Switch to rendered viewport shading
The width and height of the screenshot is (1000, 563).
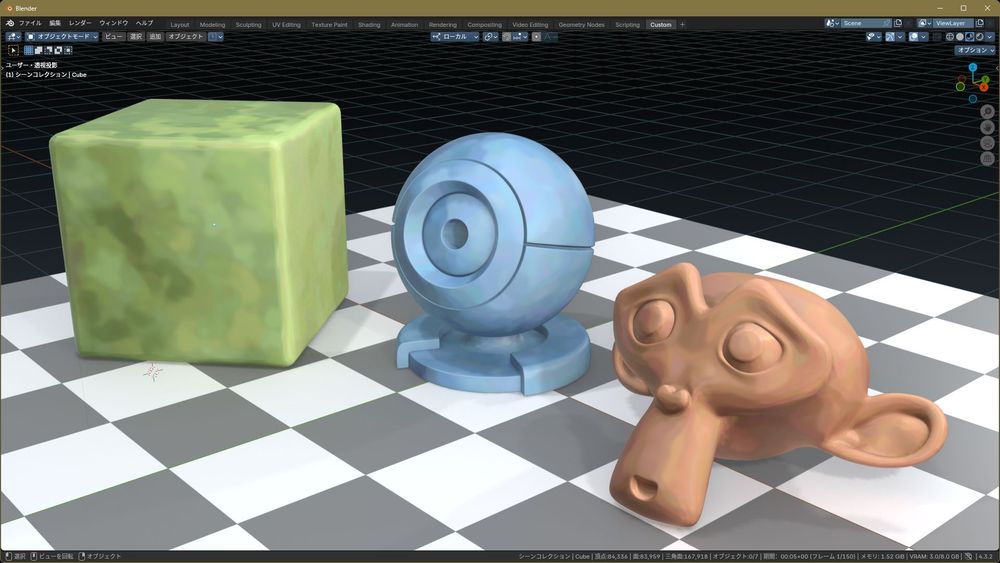tap(980, 36)
